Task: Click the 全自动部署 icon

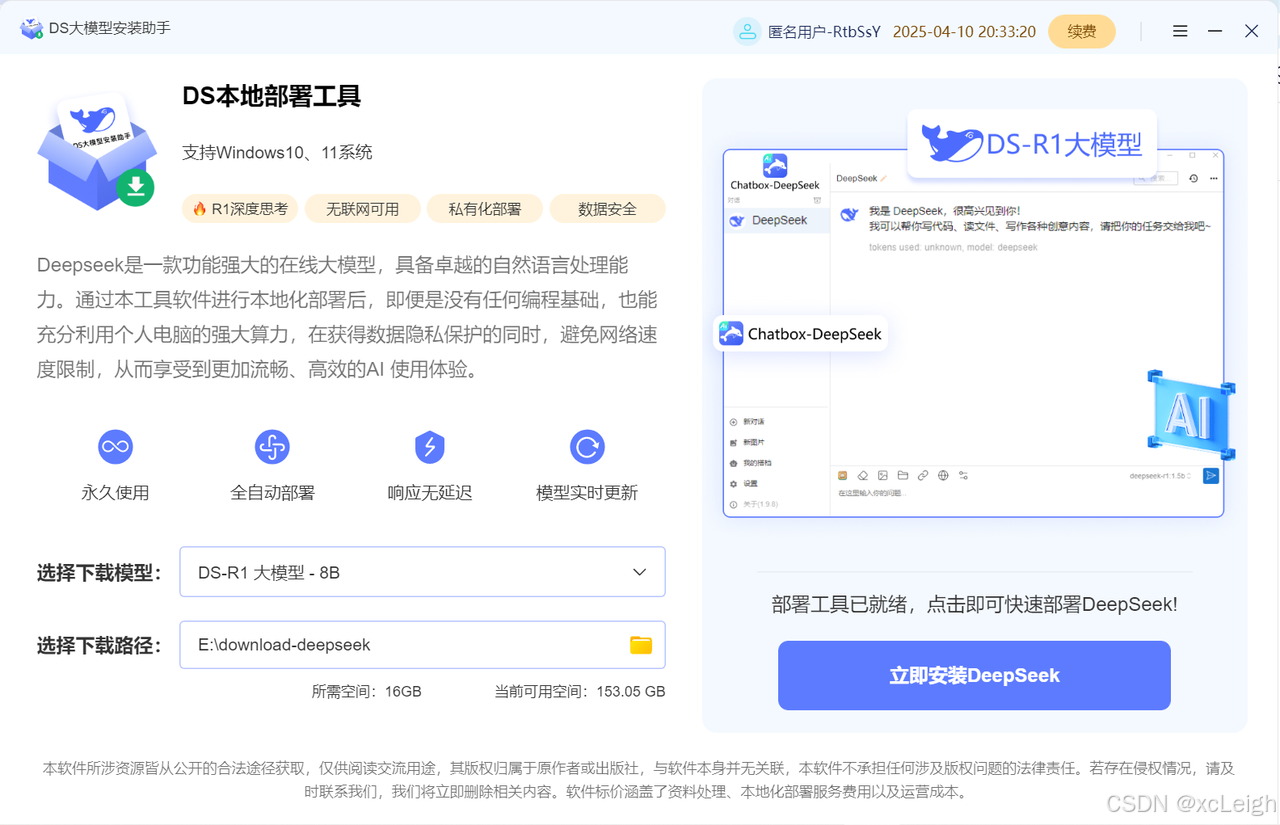Action: (272, 447)
